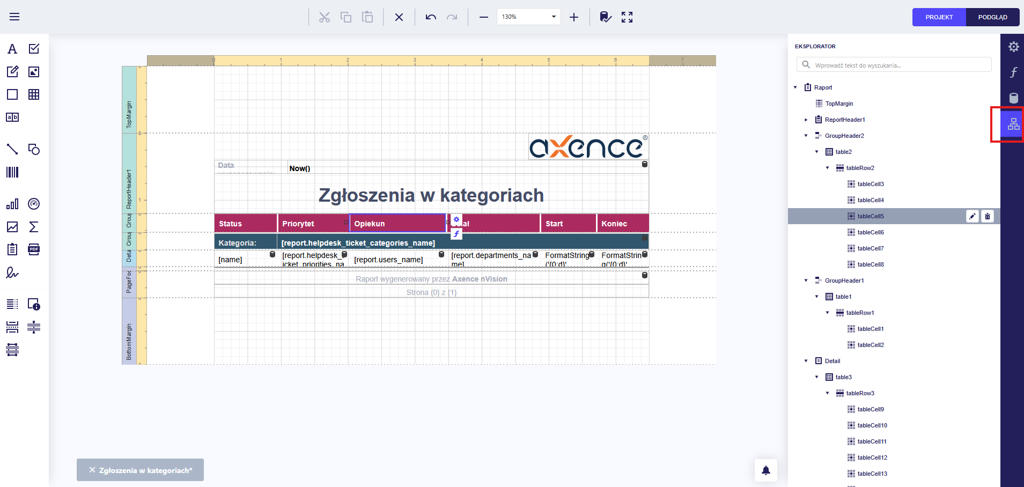1024x487 pixels.
Task: Pick the Barcode control in toolbox
Action: 12,173
